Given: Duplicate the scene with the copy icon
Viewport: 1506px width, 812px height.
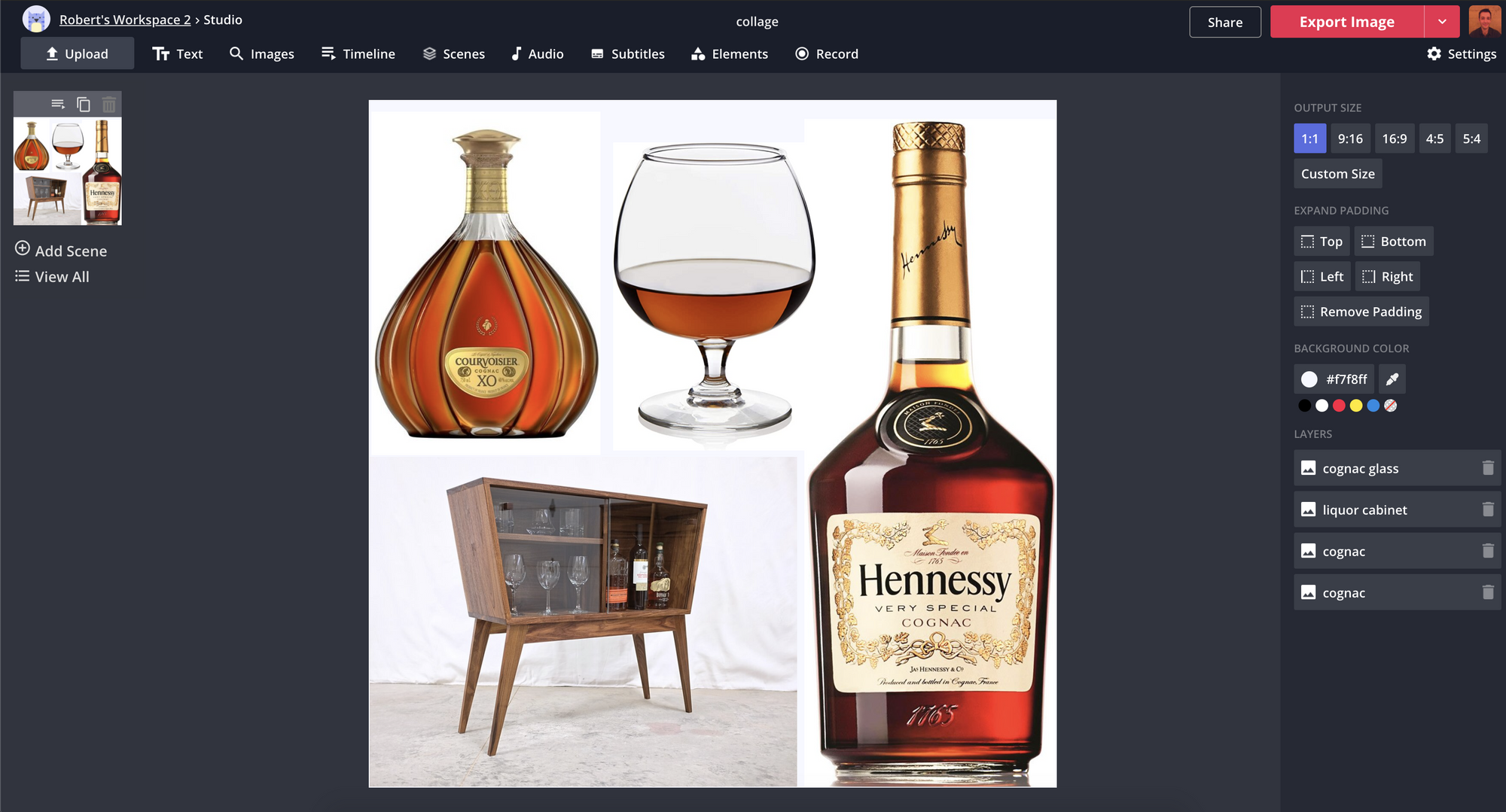Looking at the screenshot, I should (84, 104).
